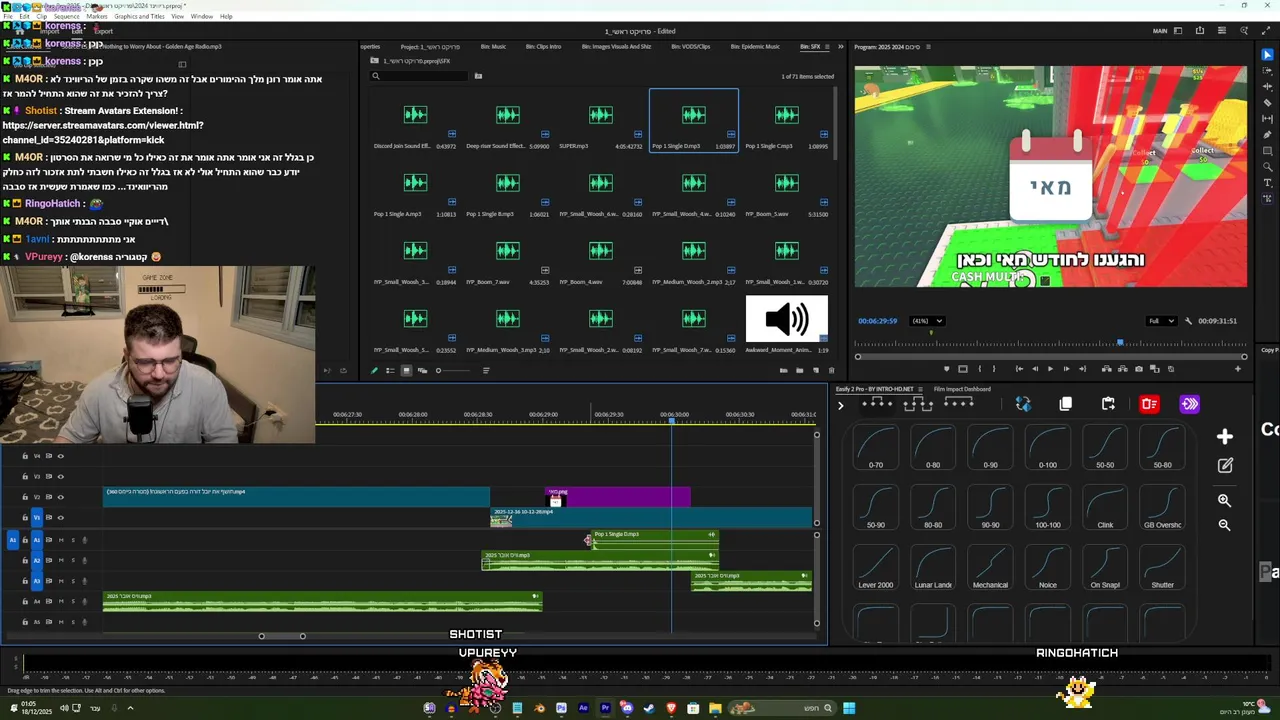Select the Selection tool arrow in toolbar
Screen dimensions: 1280x720
click(1267, 55)
